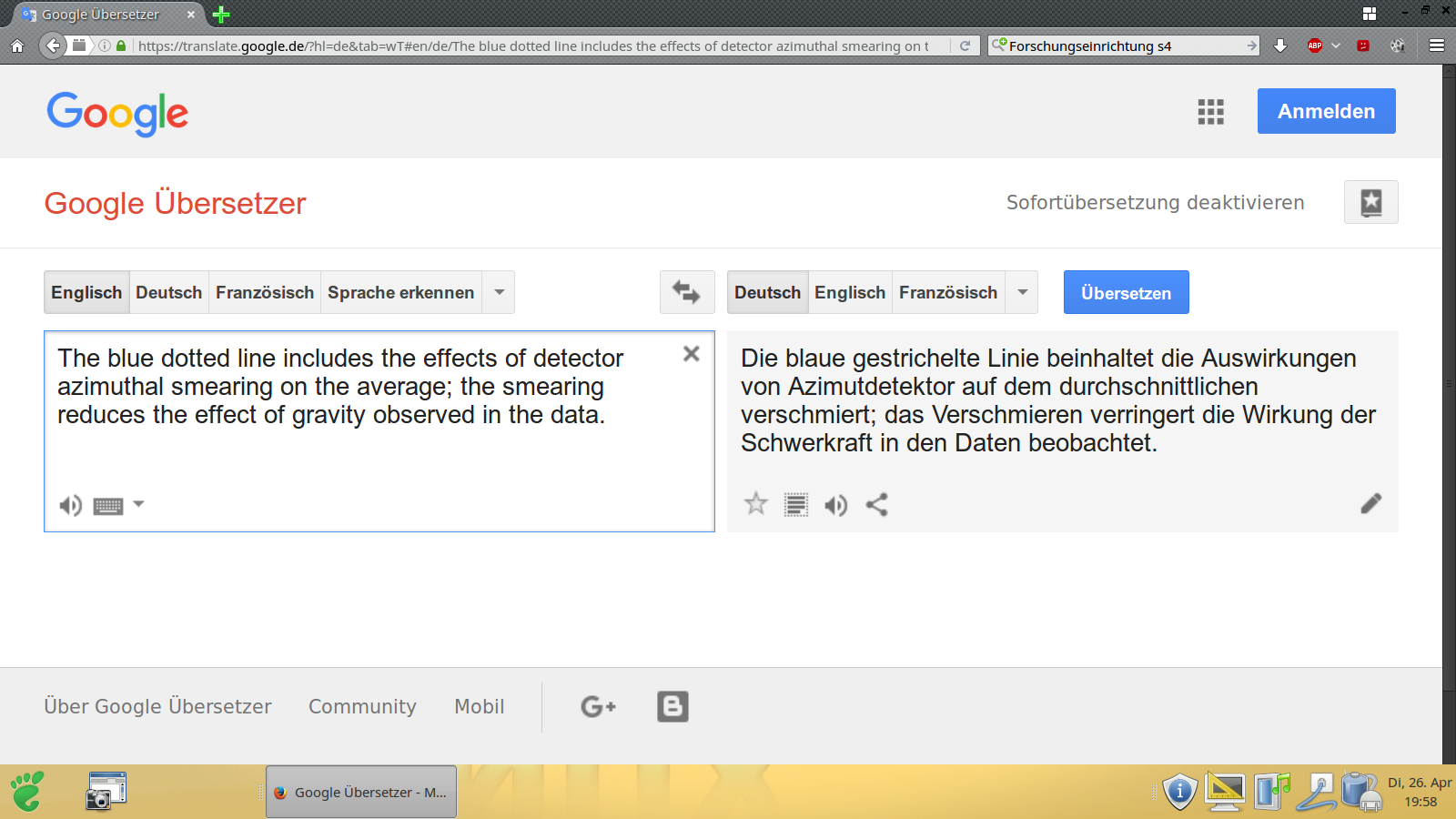Expand the input tools dropdown arrow
1456x819 pixels.
coord(138,503)
